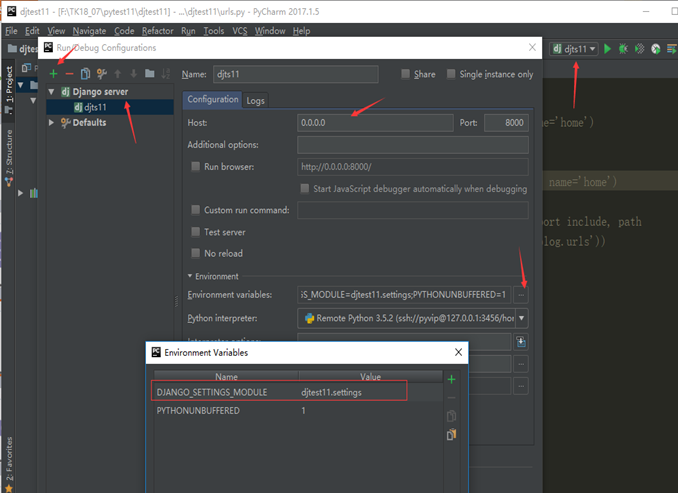Viewport: 680px width, 495px height.
Task: Select DJANGO_SETTINGS_MODULE name cell
Action: coord(226,393)
